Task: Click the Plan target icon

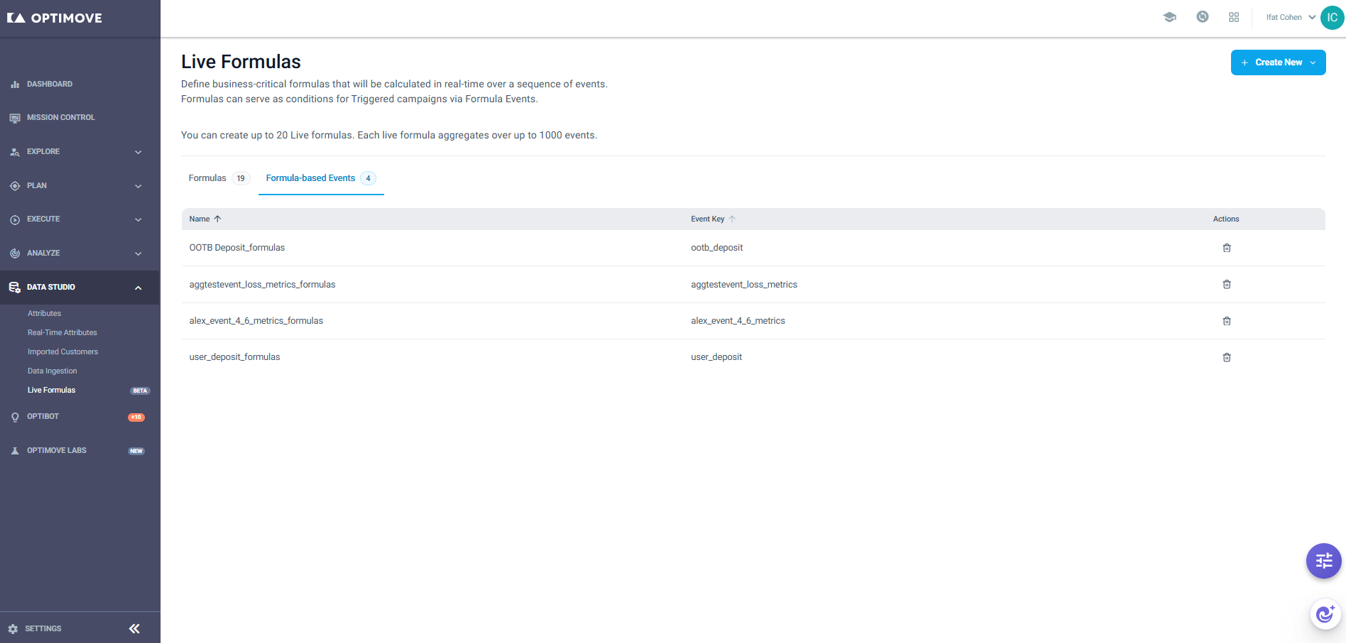Action: pyautogui.click(x=15, y=186)
